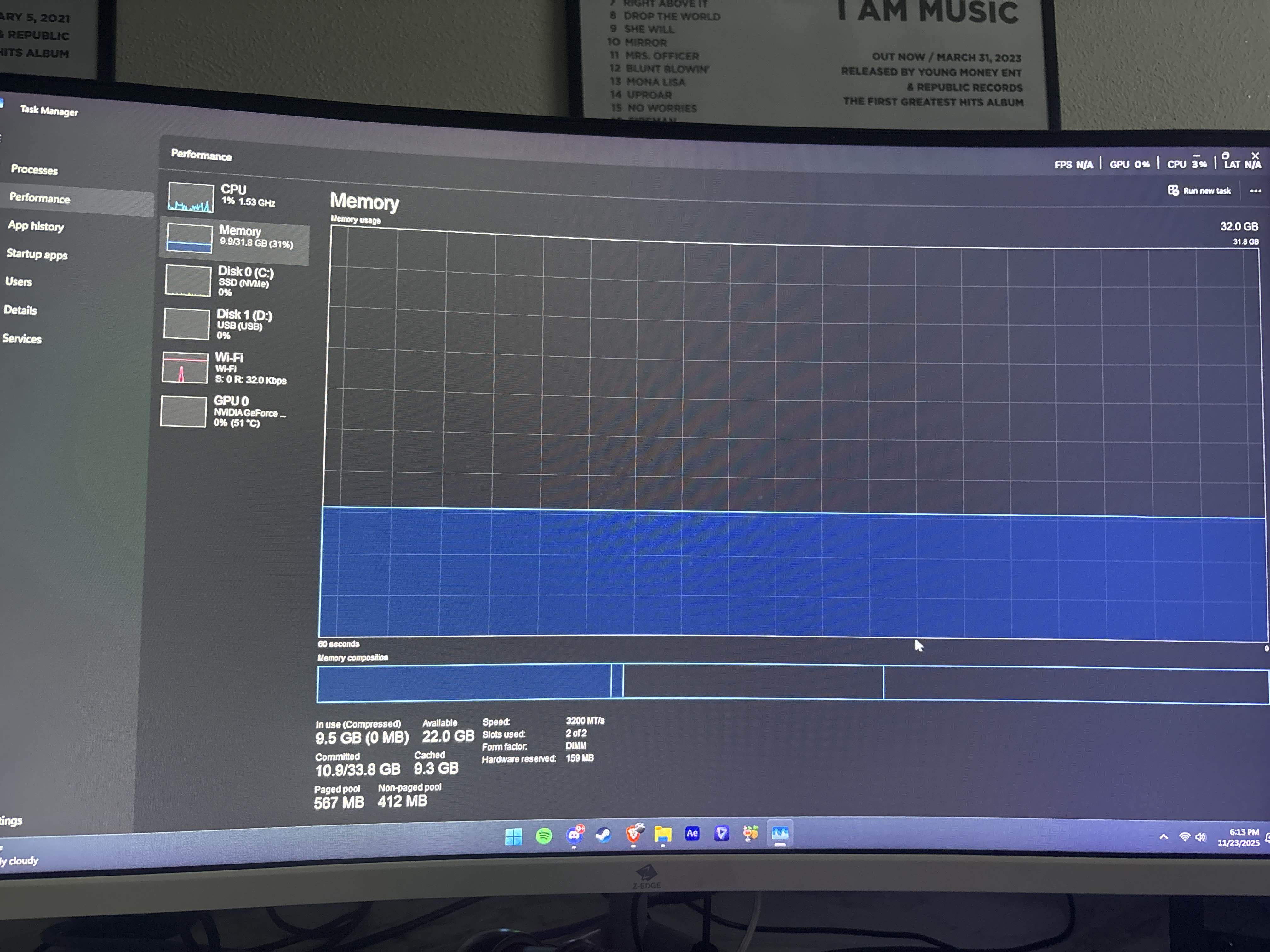Viewport: 1270px width, 952px height.
Task: Open the three-dots more options menu
Action: pos(1255,191)
